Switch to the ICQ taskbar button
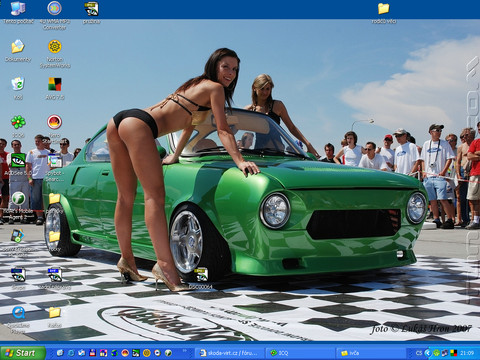 [300, 353]
